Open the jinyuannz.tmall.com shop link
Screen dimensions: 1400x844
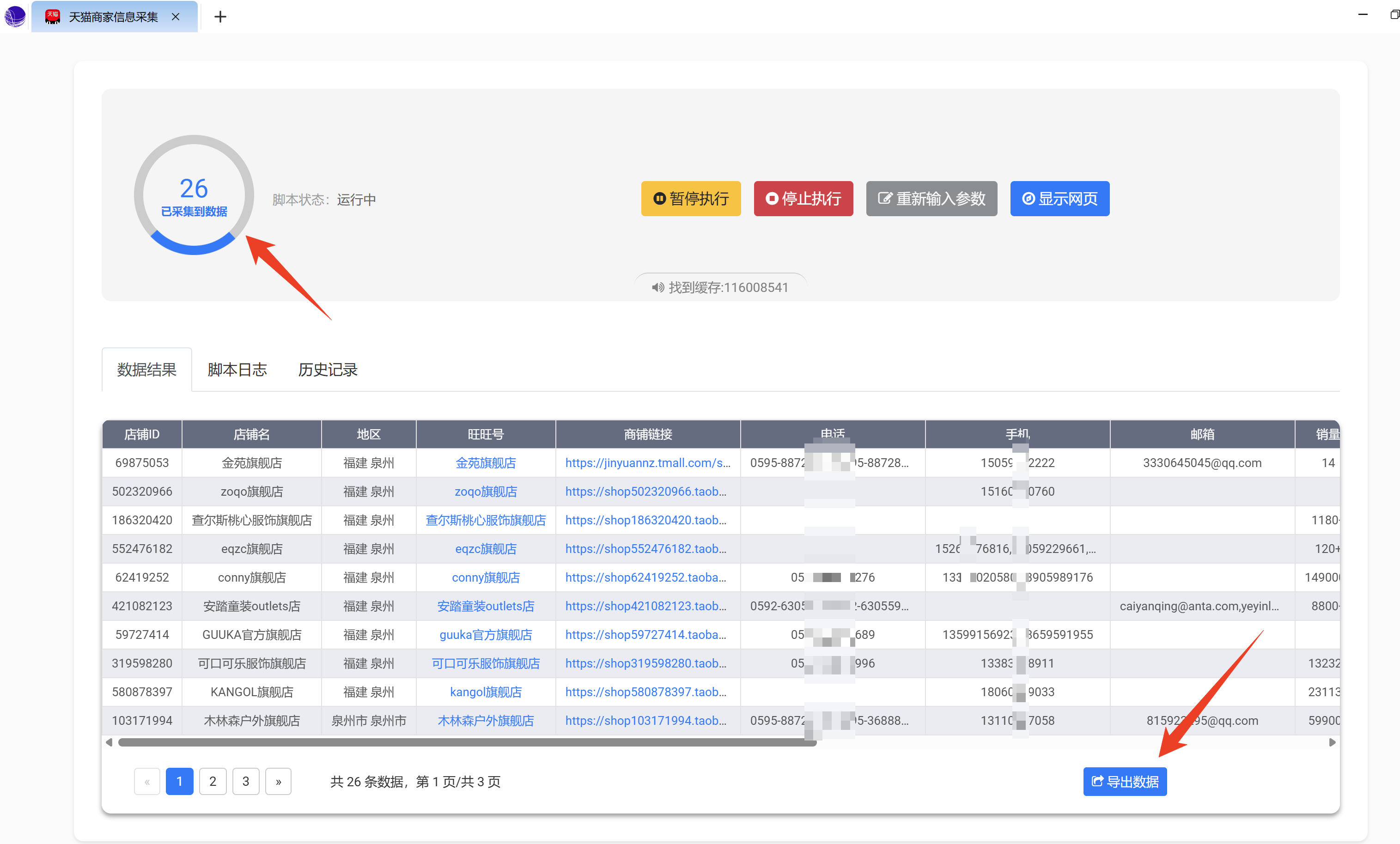[x=648, y=463]
